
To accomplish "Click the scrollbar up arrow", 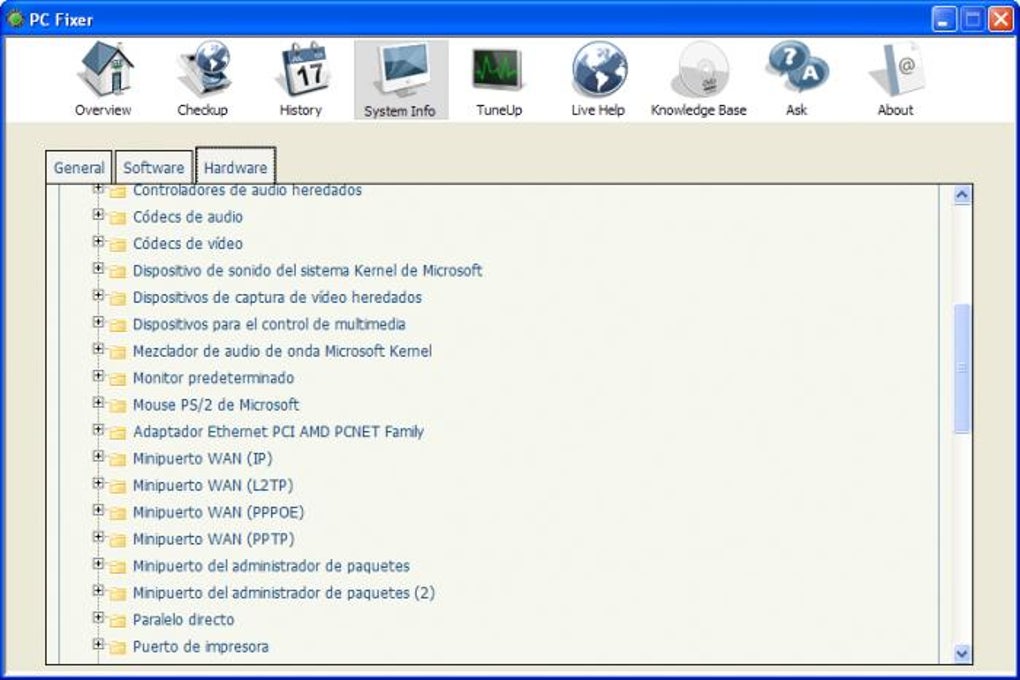I will [x=962, y=195].
